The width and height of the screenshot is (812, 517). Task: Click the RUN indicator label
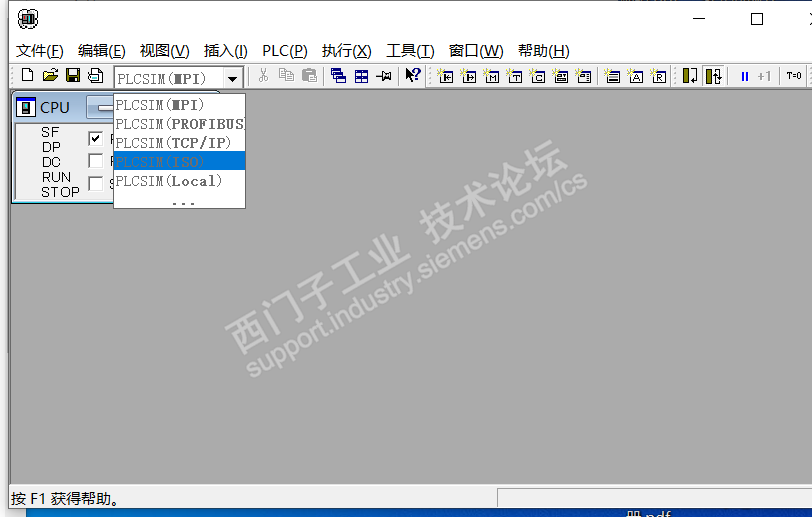(56, 177)
